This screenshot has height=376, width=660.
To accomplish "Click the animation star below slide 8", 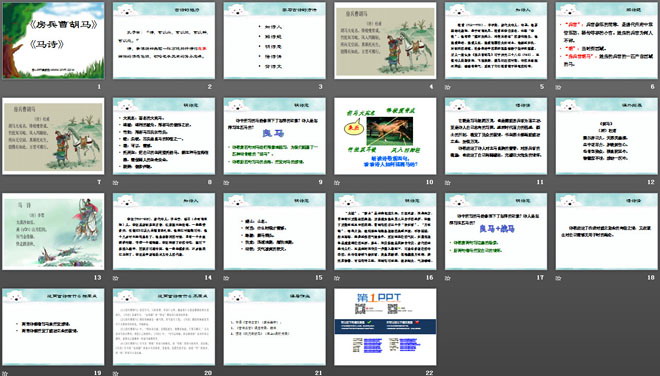I will pos(116,183).
